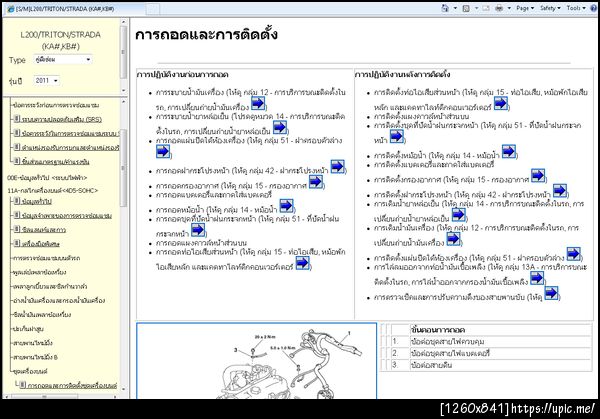
Task: Expand the Home button dropdown arrow
Action: (x=455, y=8)
